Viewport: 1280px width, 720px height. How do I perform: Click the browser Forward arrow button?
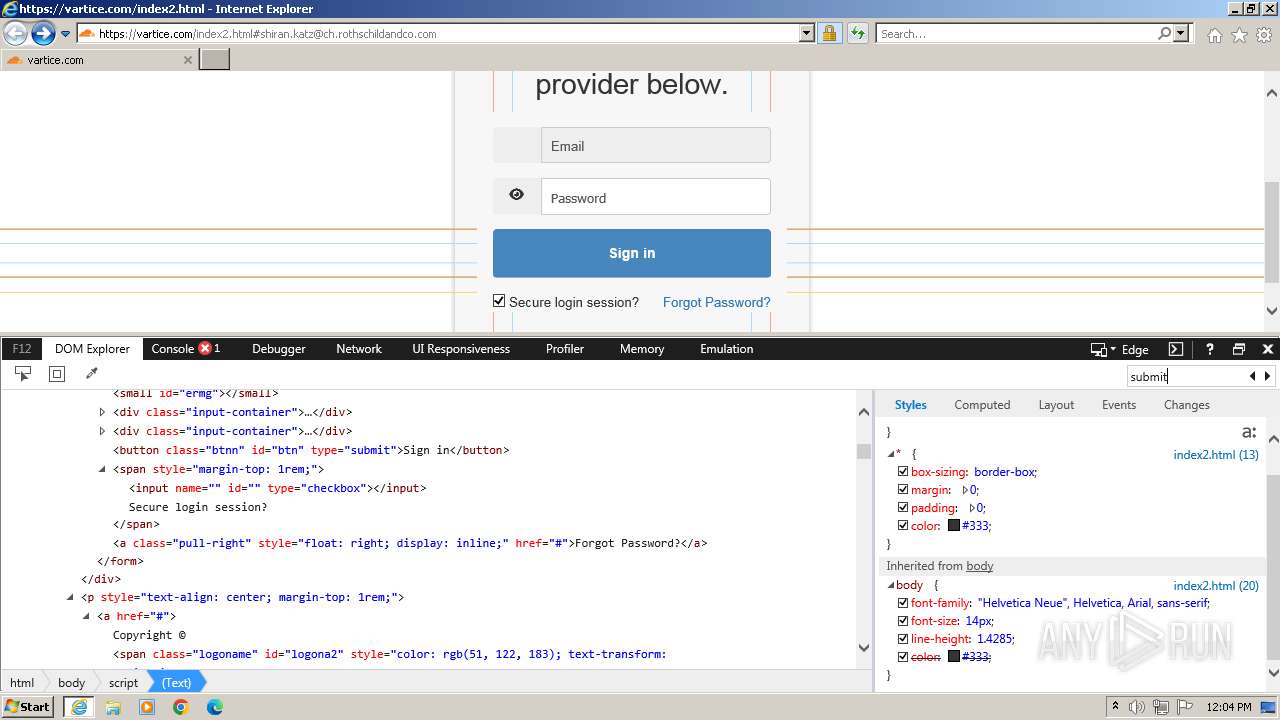[43, 34]
